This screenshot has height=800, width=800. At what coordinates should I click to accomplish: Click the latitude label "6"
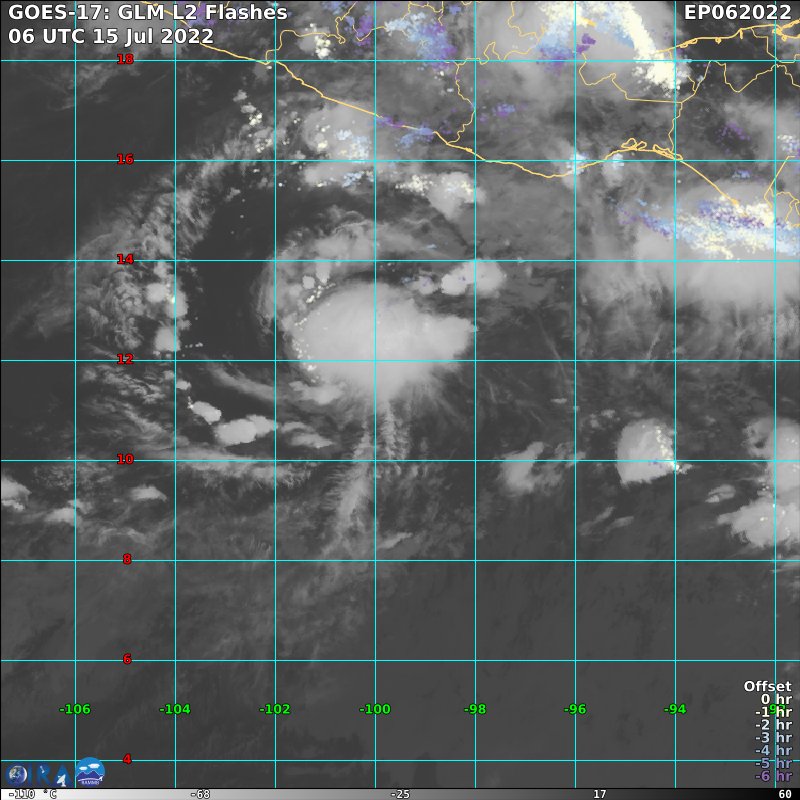coord(127,659)
